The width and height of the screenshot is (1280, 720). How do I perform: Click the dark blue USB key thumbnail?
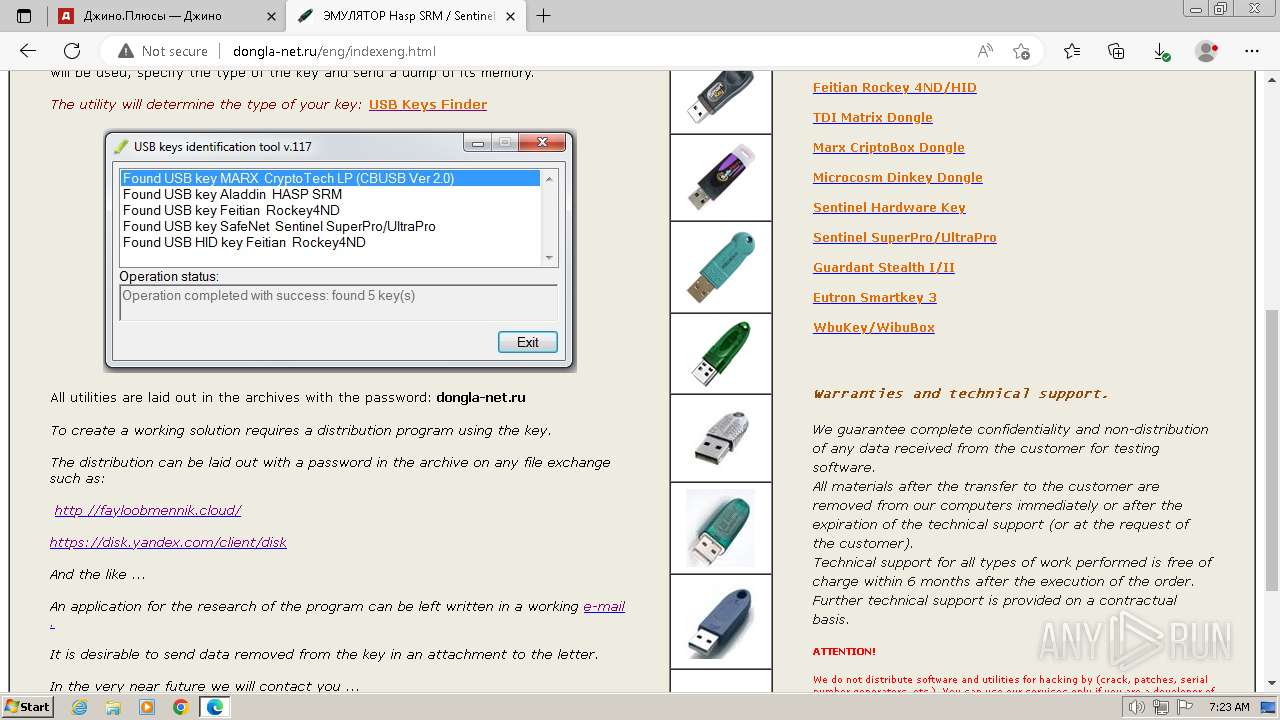[721, 621]
